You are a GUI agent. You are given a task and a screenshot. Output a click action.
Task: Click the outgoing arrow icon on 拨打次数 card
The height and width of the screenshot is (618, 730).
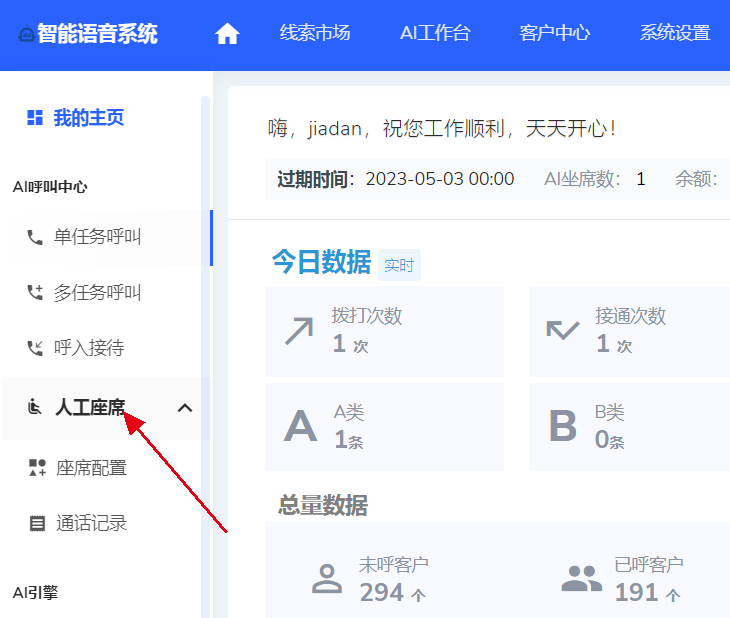point(299,331)
